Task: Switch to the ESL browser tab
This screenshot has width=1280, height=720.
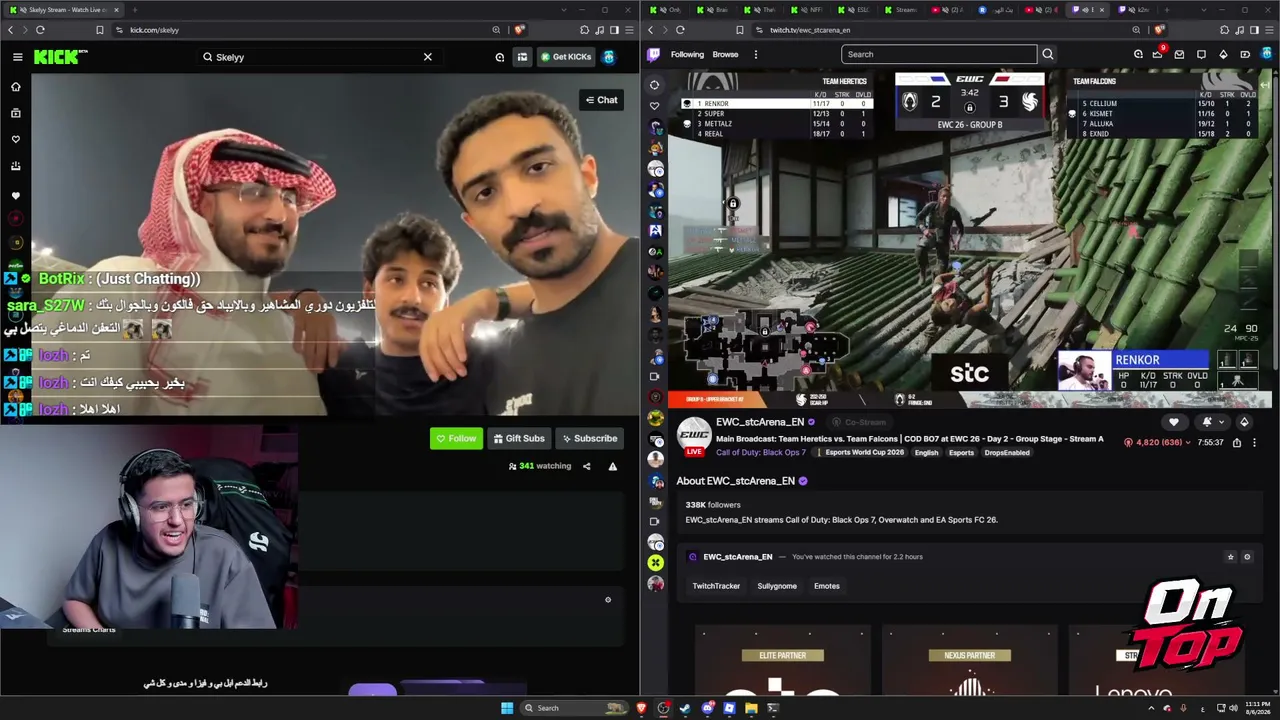Action: pos(856,10)
